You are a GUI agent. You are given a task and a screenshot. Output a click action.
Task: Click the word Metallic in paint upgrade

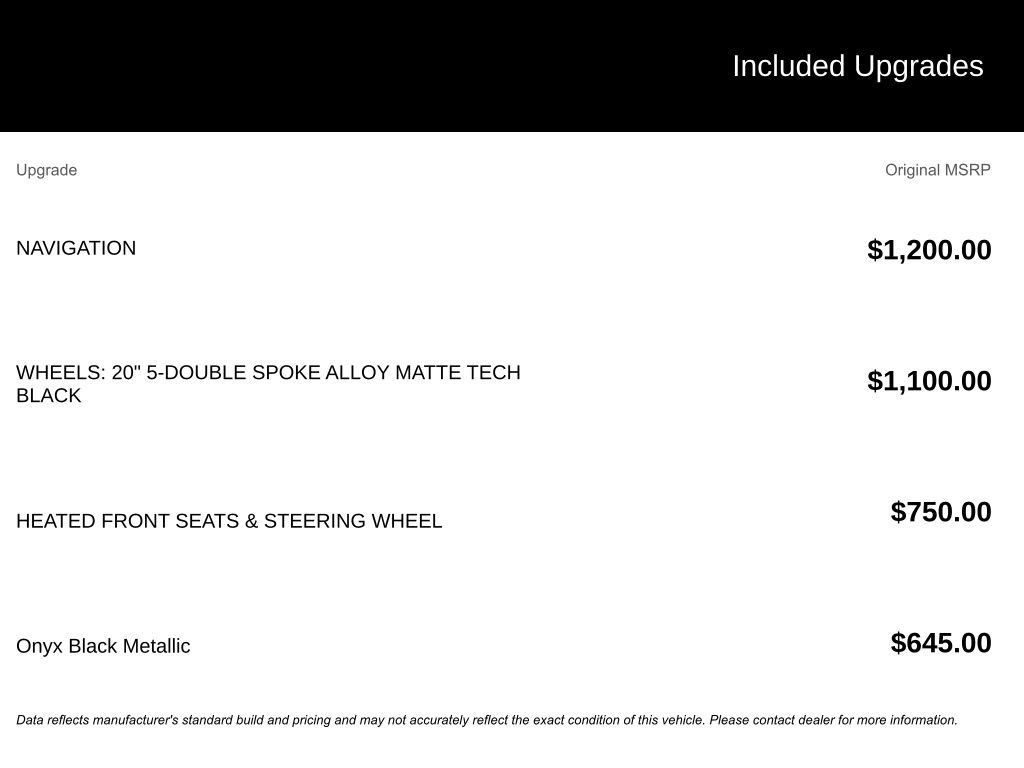[157, 646]
